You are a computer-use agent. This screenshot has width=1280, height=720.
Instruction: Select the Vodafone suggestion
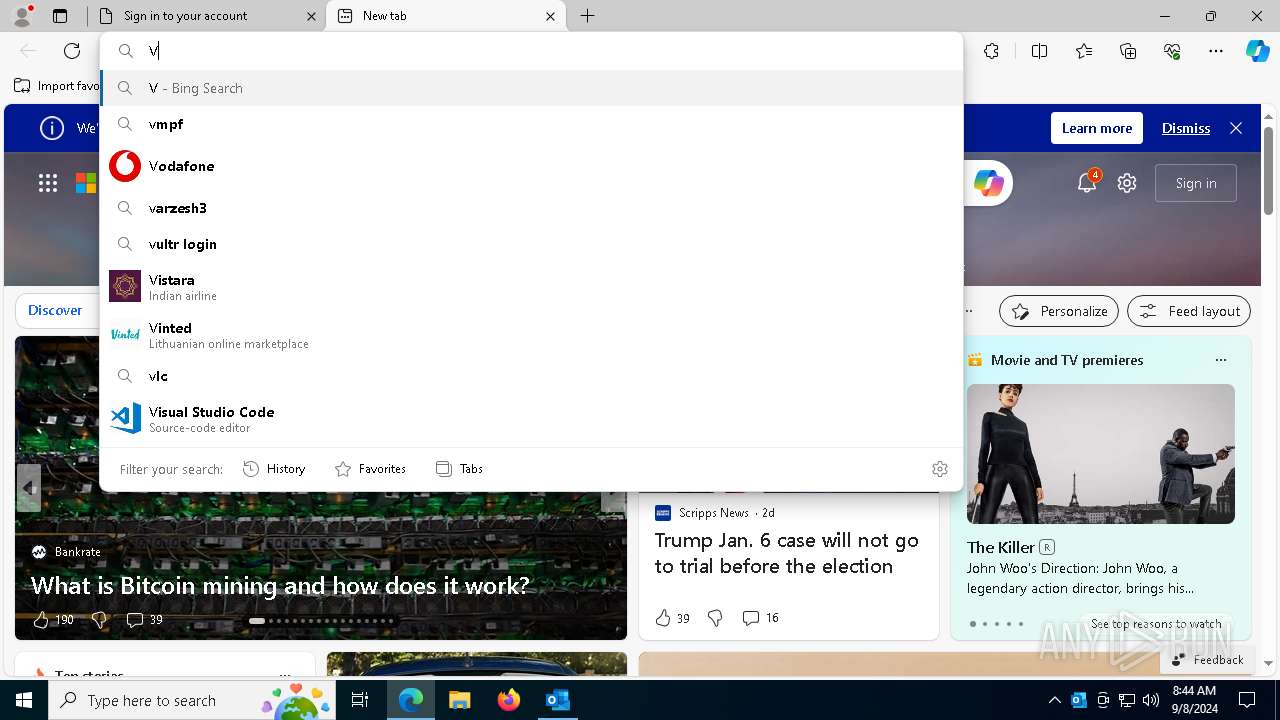click(x=531, y=166)
